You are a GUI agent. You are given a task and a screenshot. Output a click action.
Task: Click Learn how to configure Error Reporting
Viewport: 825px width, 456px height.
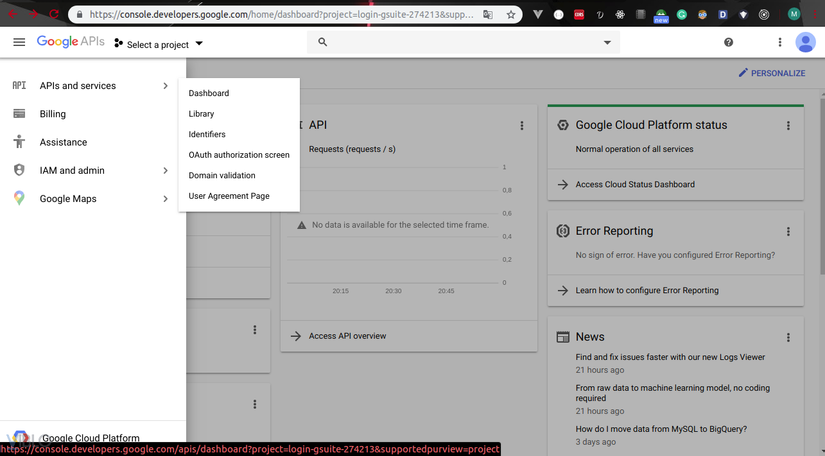click(x=647, y=290)
